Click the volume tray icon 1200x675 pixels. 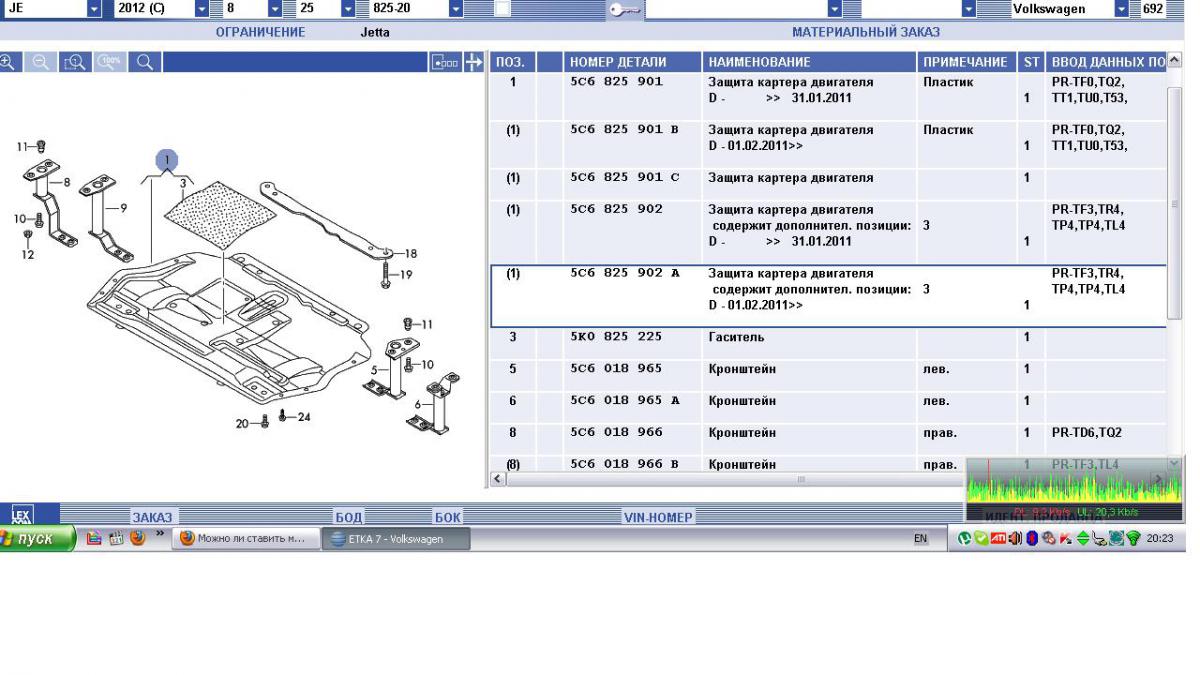coord(1016,539)
